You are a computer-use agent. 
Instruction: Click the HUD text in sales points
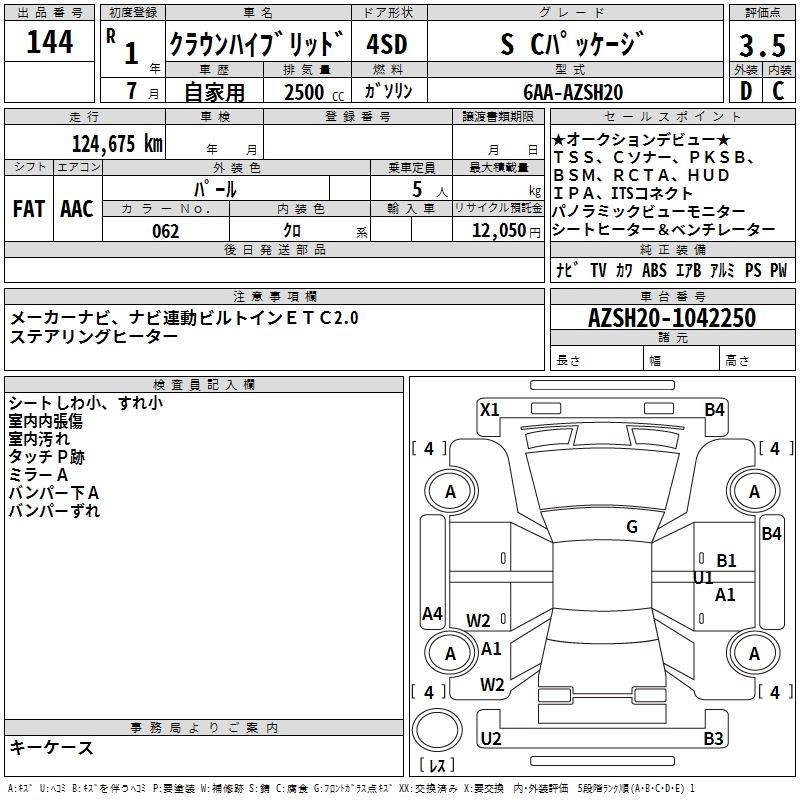709,175
